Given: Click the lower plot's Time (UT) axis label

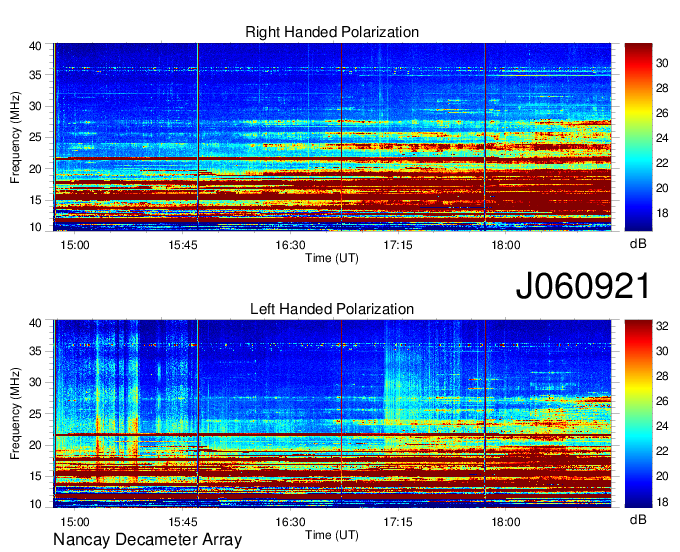Looking at the screenshot, I should [332, 535].
